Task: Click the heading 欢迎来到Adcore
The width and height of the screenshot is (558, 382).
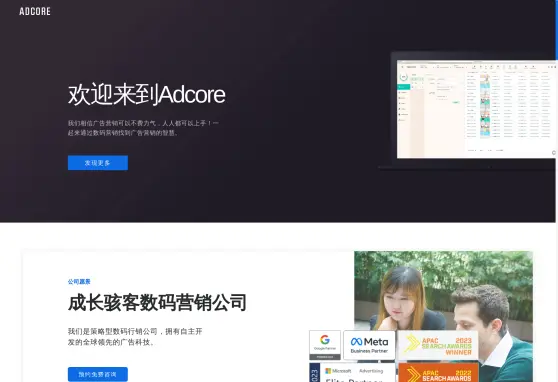Action: click(147, 94)
